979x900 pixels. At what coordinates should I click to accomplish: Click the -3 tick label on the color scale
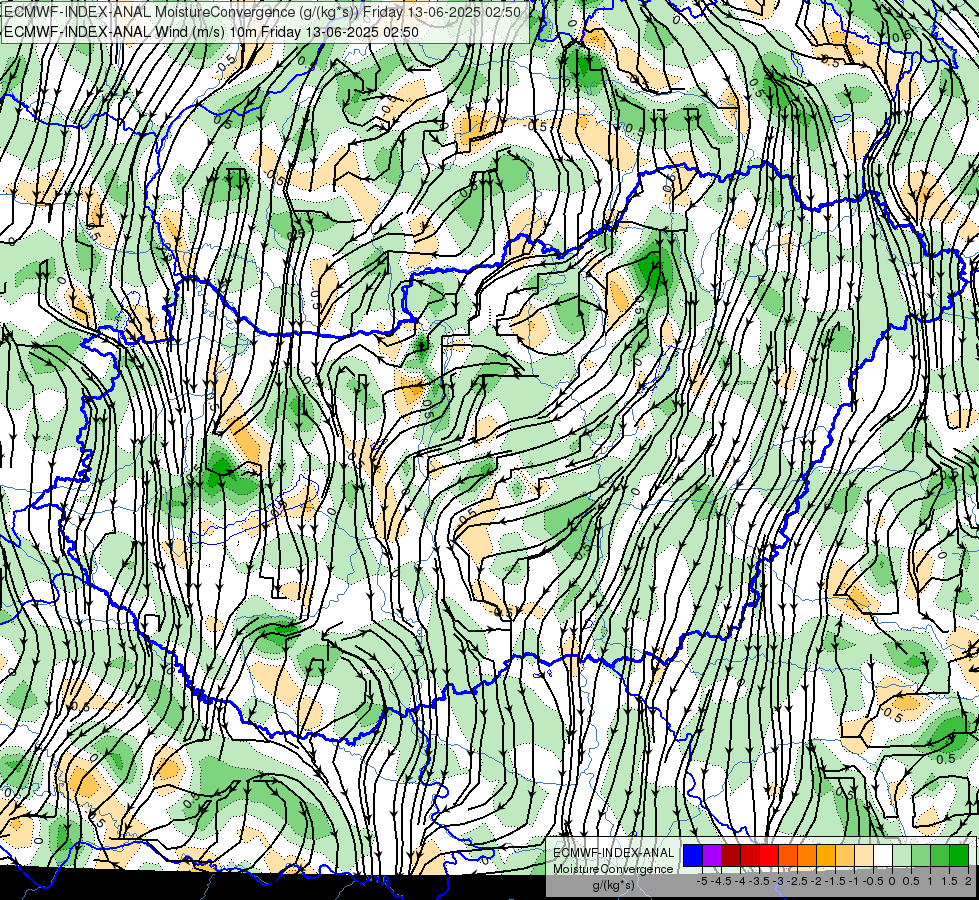coord(779,881)
